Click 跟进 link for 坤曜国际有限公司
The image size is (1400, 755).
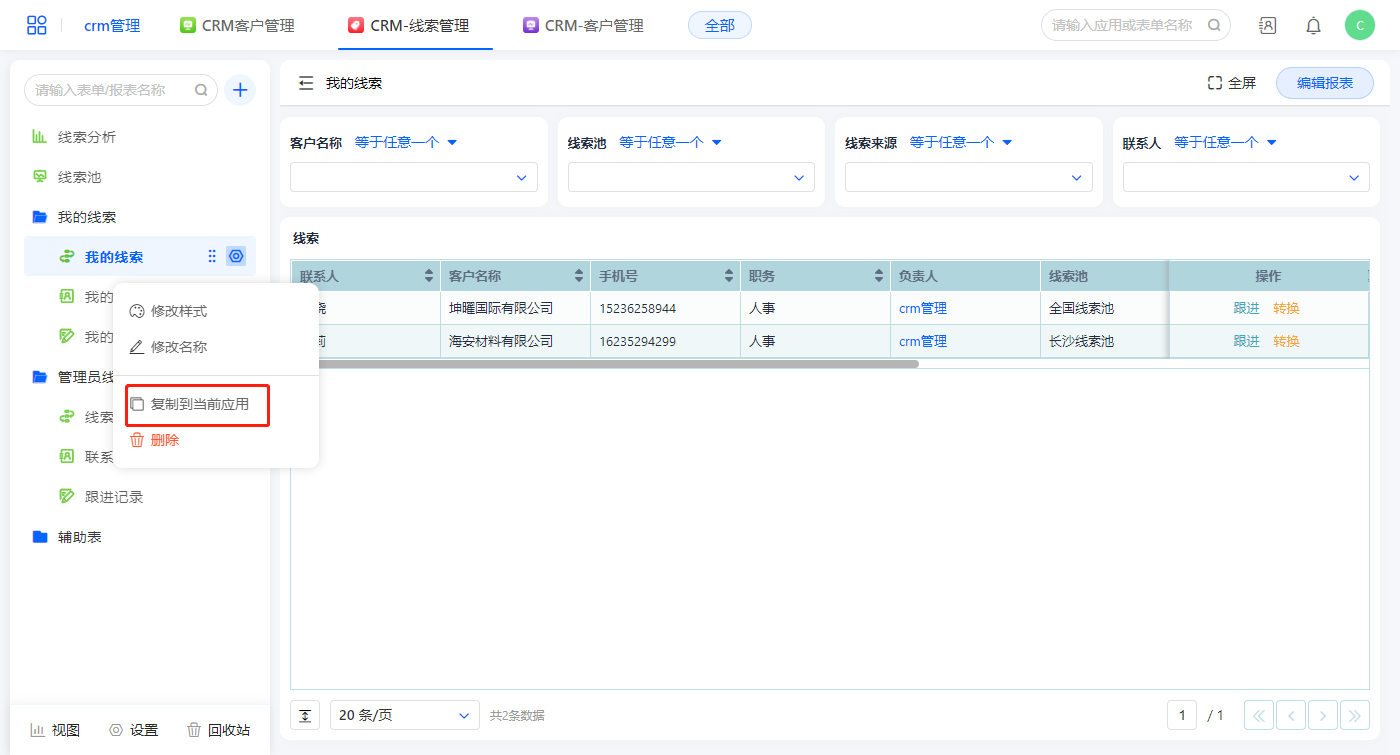point(1246,309)
